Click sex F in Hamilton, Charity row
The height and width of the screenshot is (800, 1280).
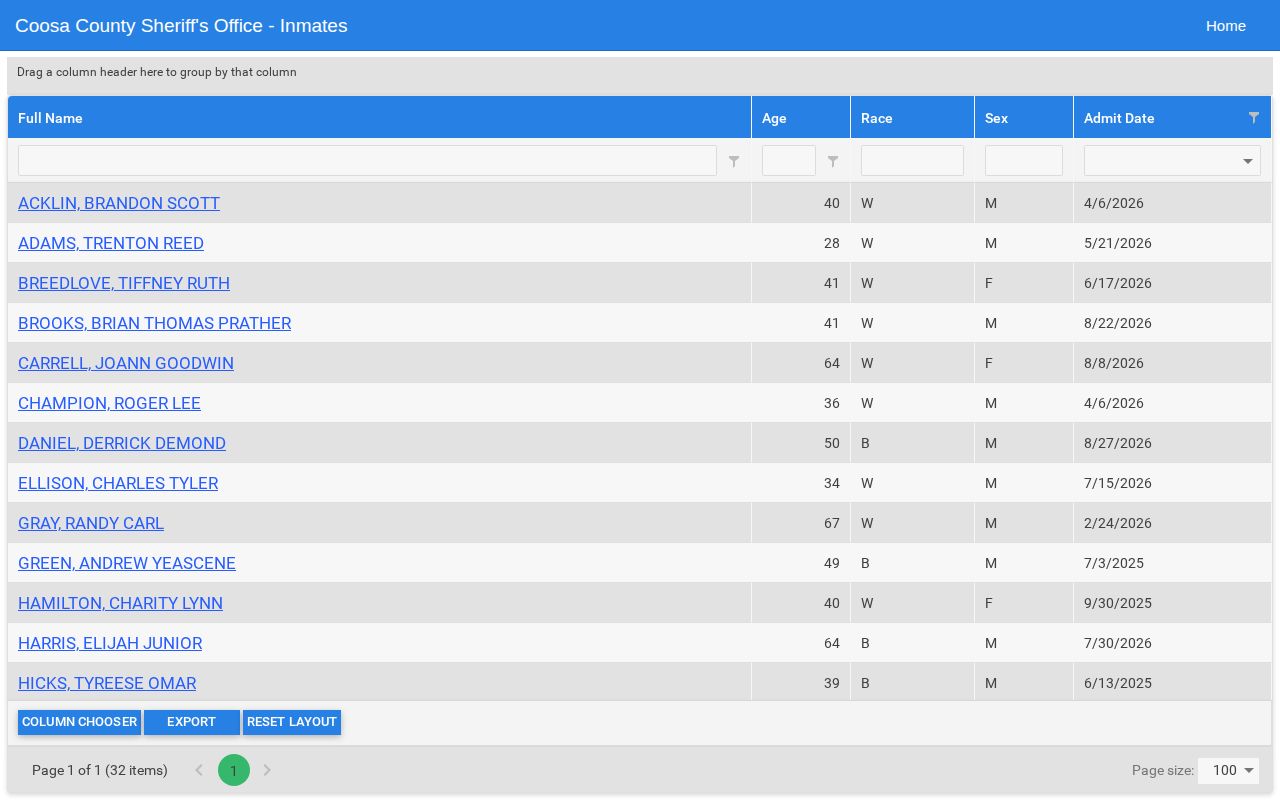(989, 603)
